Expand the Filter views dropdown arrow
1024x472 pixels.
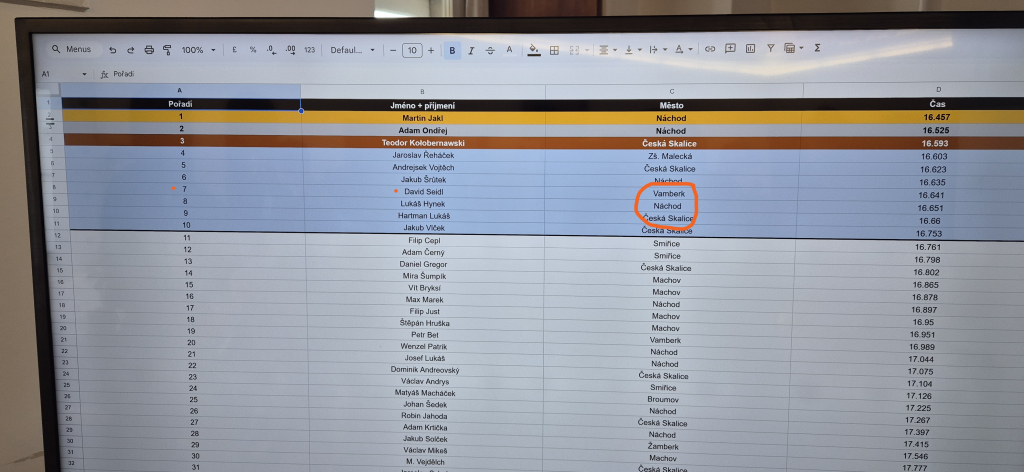click(801, 48)
